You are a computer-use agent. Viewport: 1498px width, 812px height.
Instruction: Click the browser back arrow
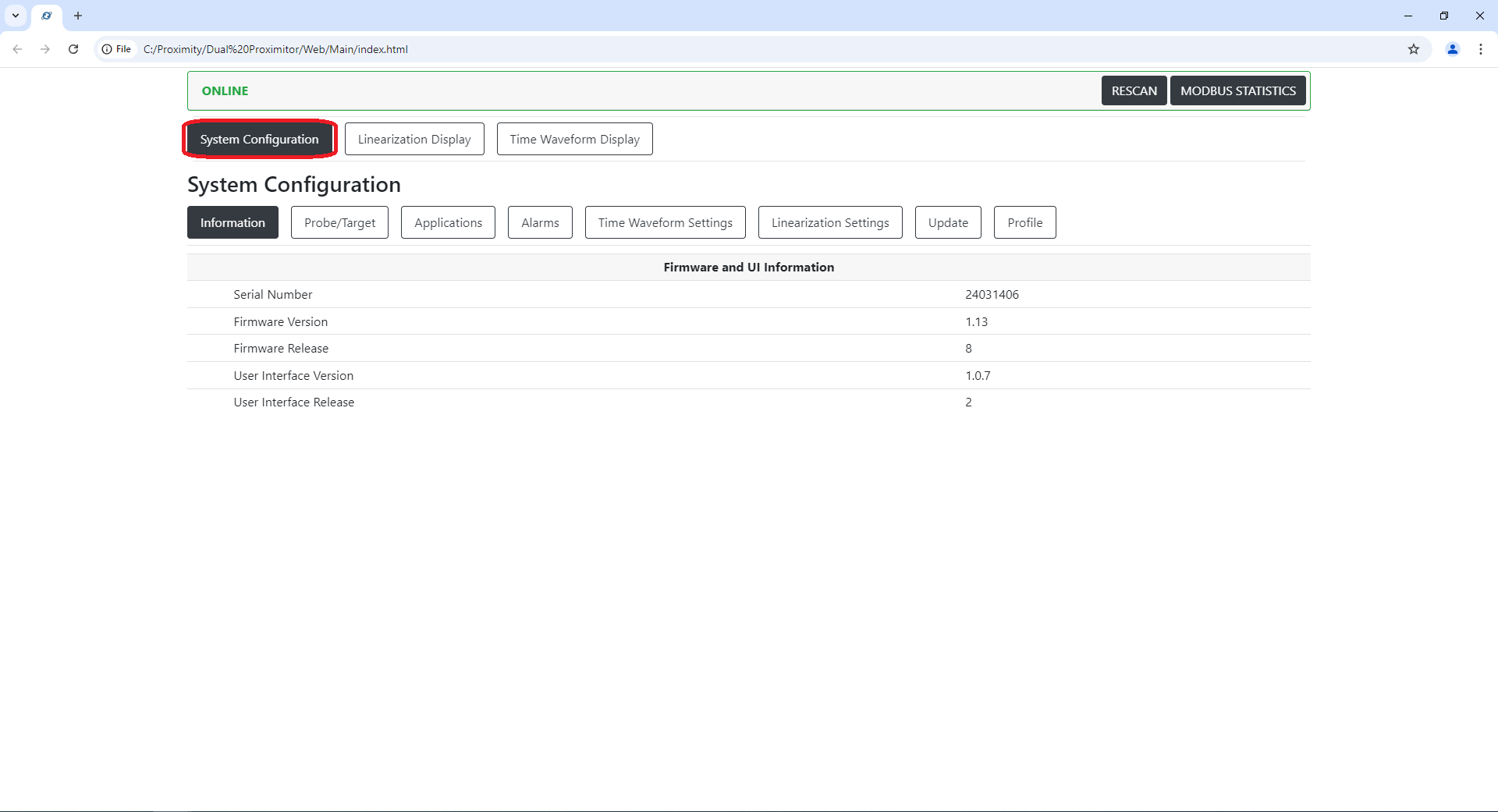17,49
